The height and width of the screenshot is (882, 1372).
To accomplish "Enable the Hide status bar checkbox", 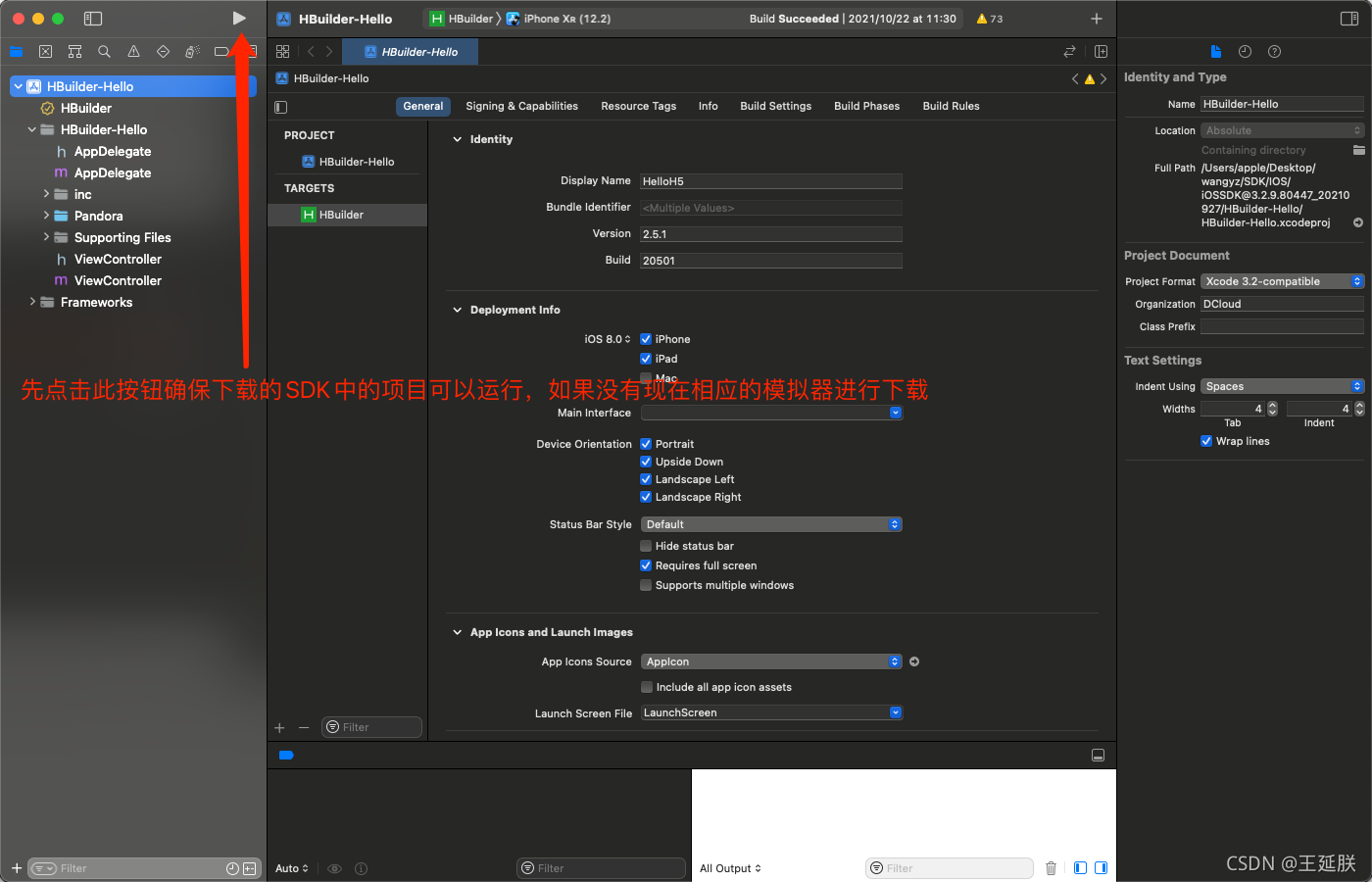I will [646, 546].
